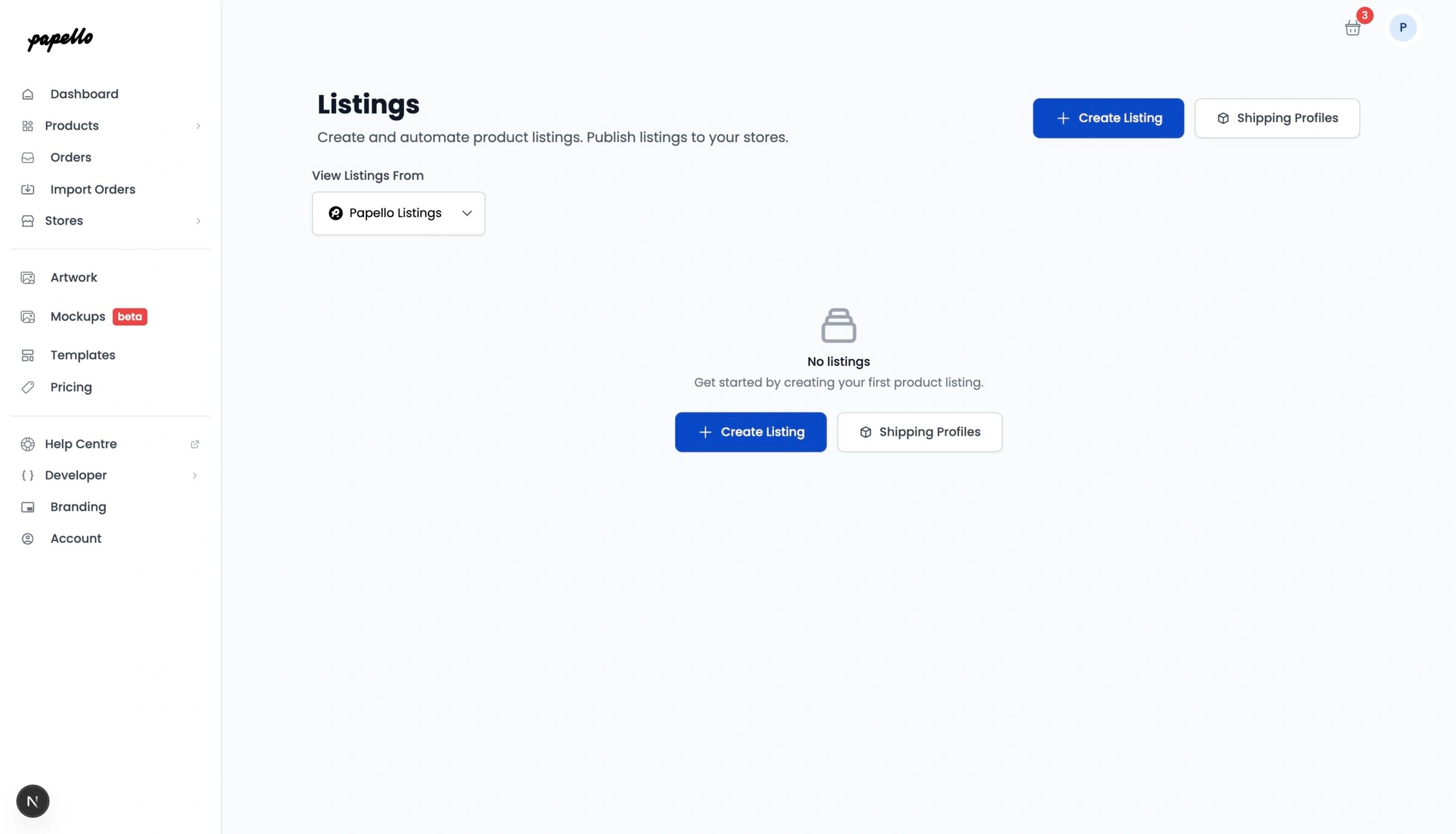The image size is (1456, 834).
Task: Click the cart icon with badge 3
Action: point(1352,27)
